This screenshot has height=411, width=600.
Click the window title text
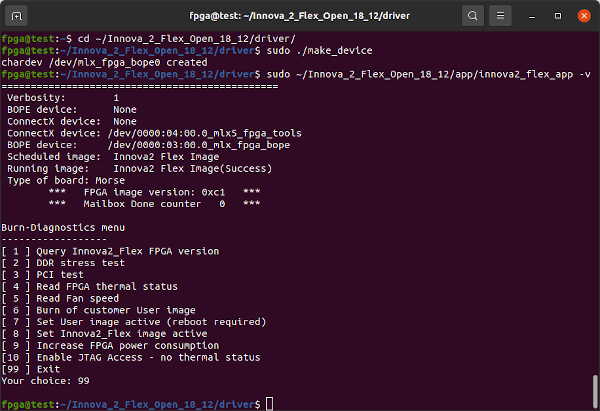pos(300,16)
